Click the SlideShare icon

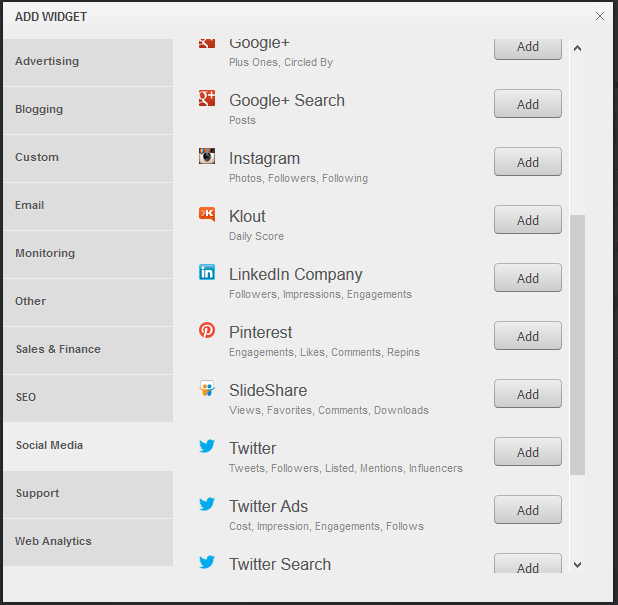click(x=207, y=388)
